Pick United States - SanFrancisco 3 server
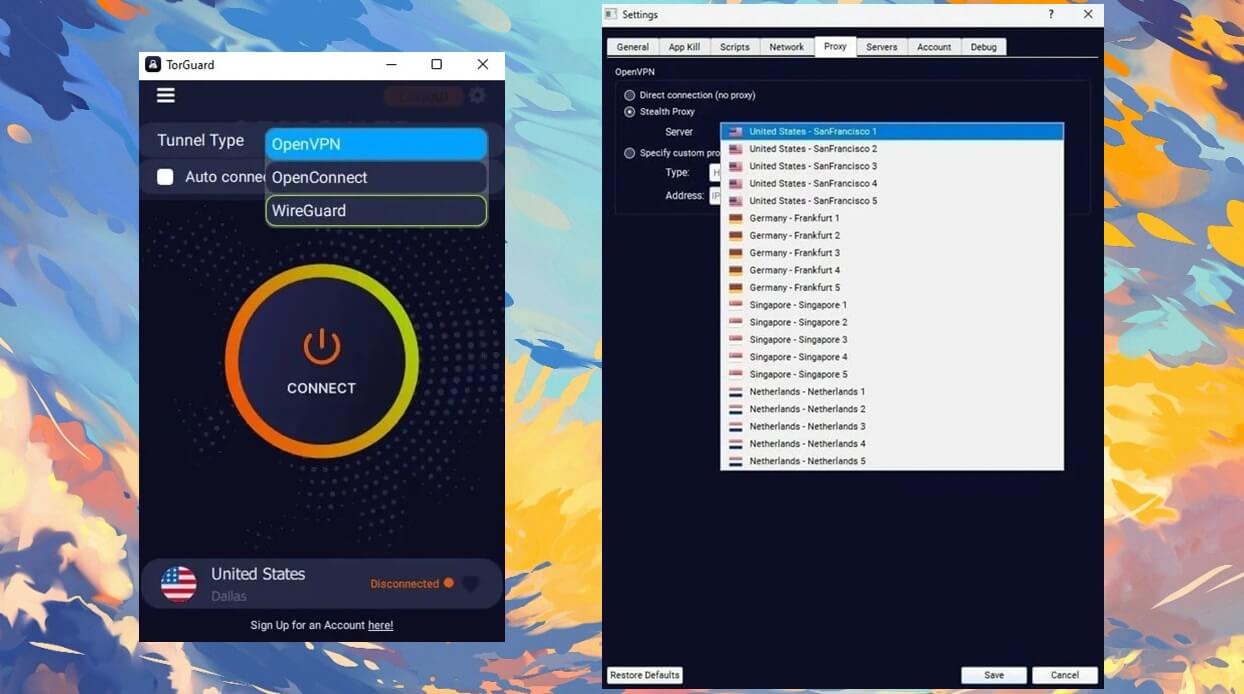This screenshot has width=1244, height=694. point(892,166)
